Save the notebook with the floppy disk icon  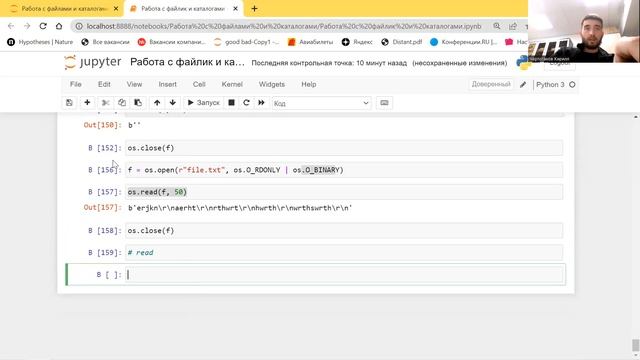pyautogui.click(x=69, y=103)
